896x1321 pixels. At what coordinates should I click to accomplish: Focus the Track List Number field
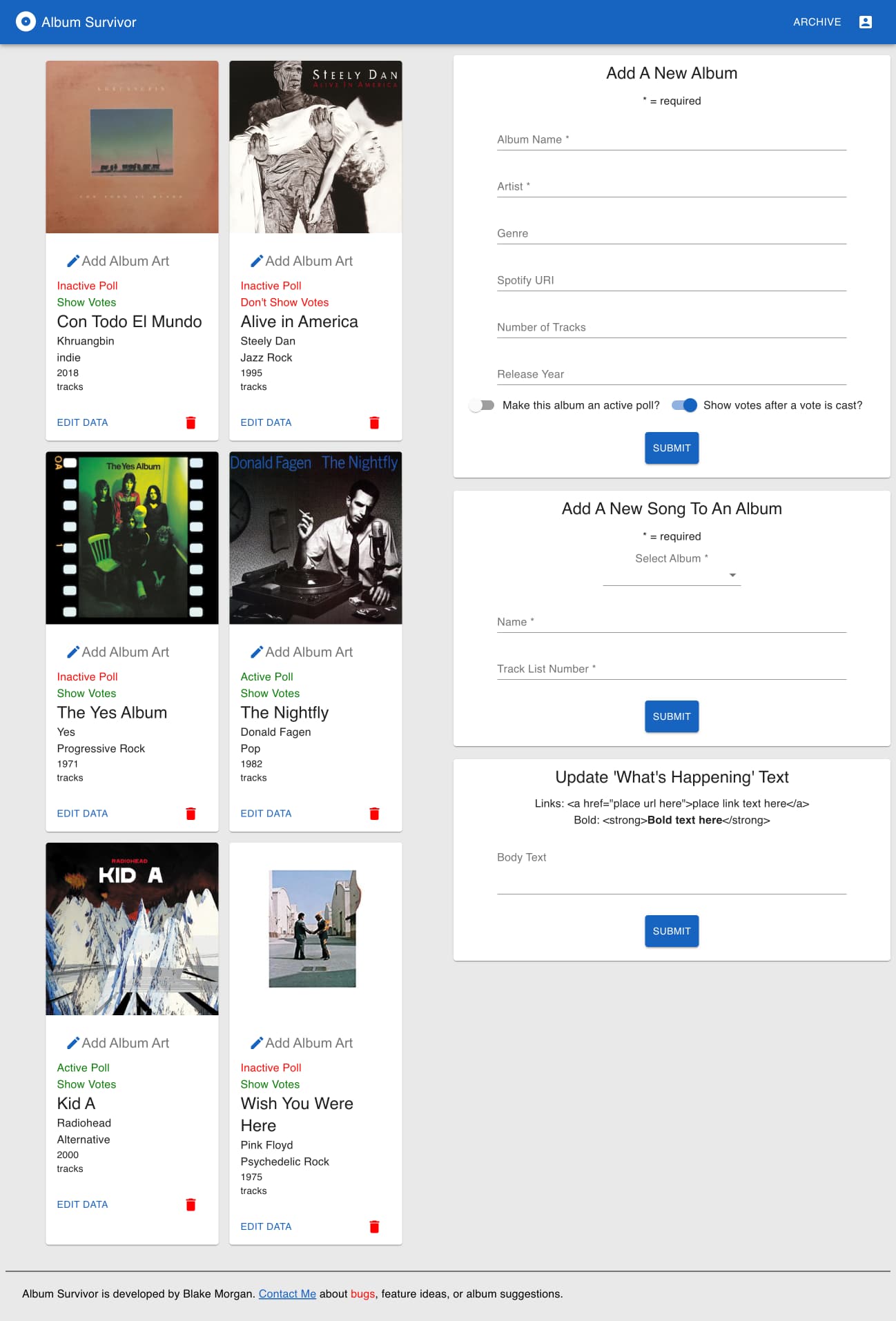tap(672, 669)
